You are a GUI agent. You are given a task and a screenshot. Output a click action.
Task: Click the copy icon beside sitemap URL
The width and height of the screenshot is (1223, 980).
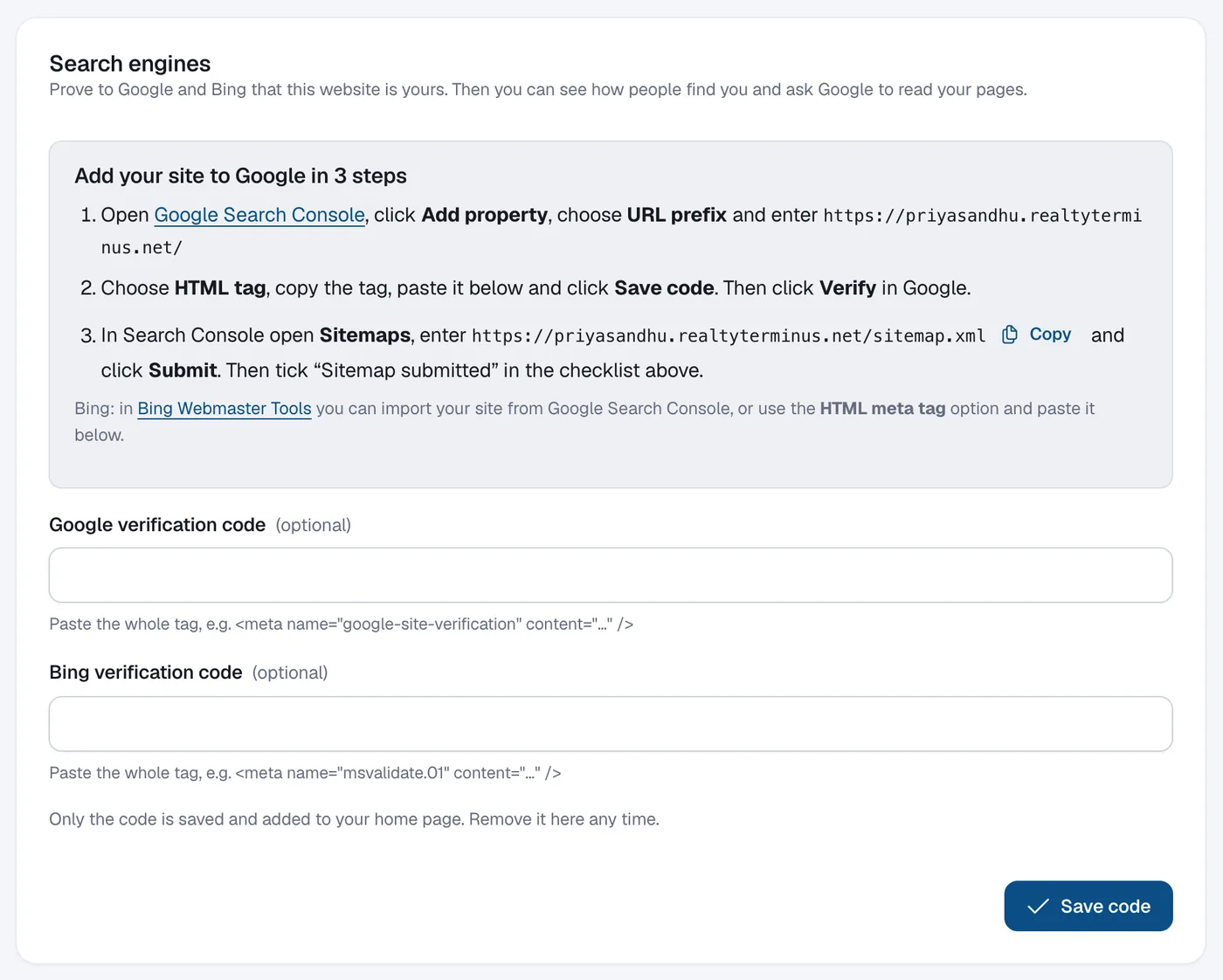pyautogui.click(x=1010, y=335)
